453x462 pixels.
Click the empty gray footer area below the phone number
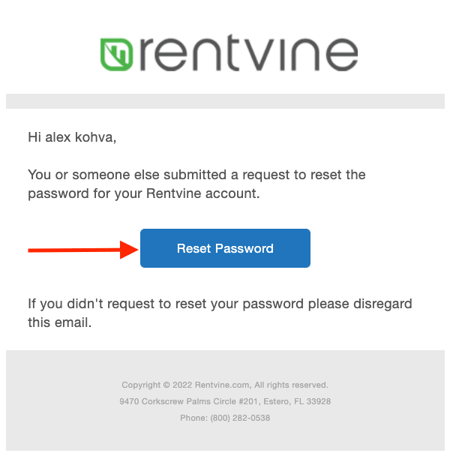pyautogui.click(x=225, y=437)
